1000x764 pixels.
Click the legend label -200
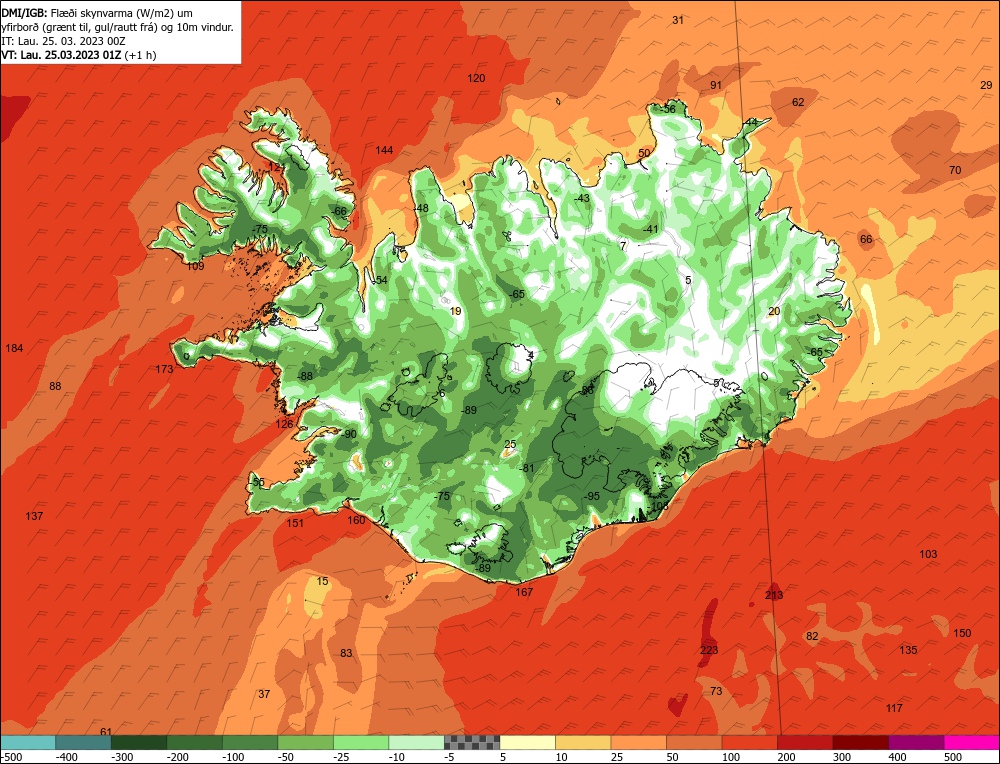pyautogui.click(x=179, y=757)
